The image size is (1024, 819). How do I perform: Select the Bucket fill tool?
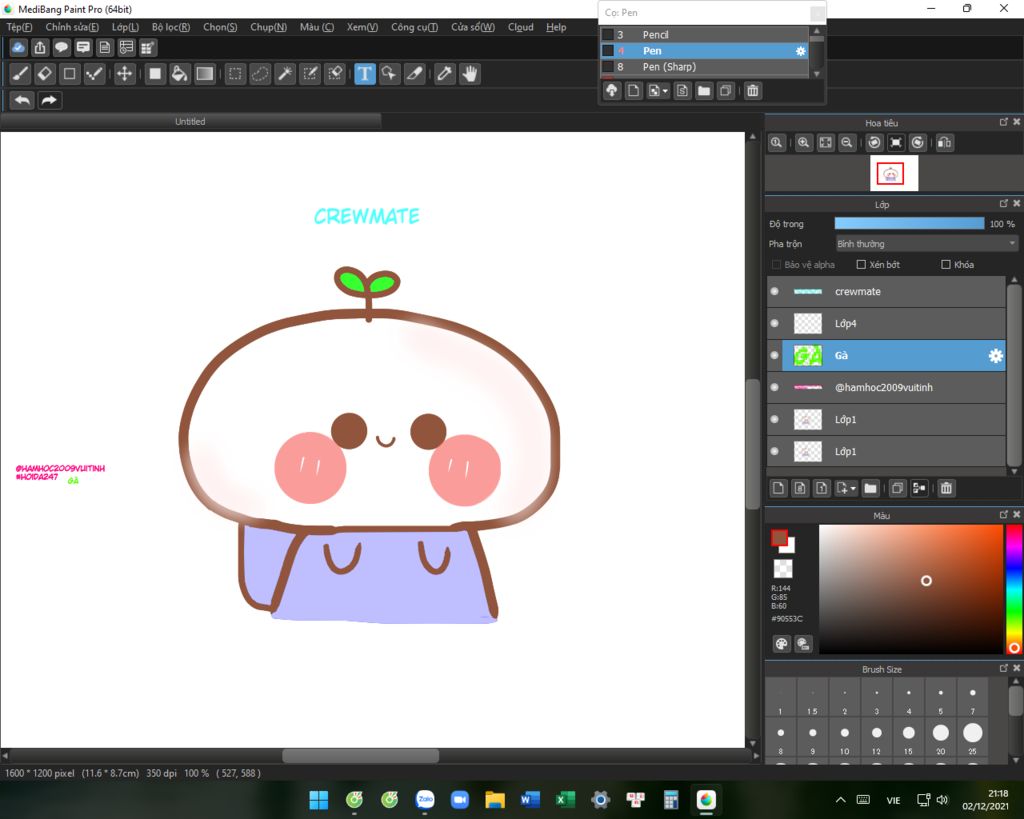tap(179, 74)
